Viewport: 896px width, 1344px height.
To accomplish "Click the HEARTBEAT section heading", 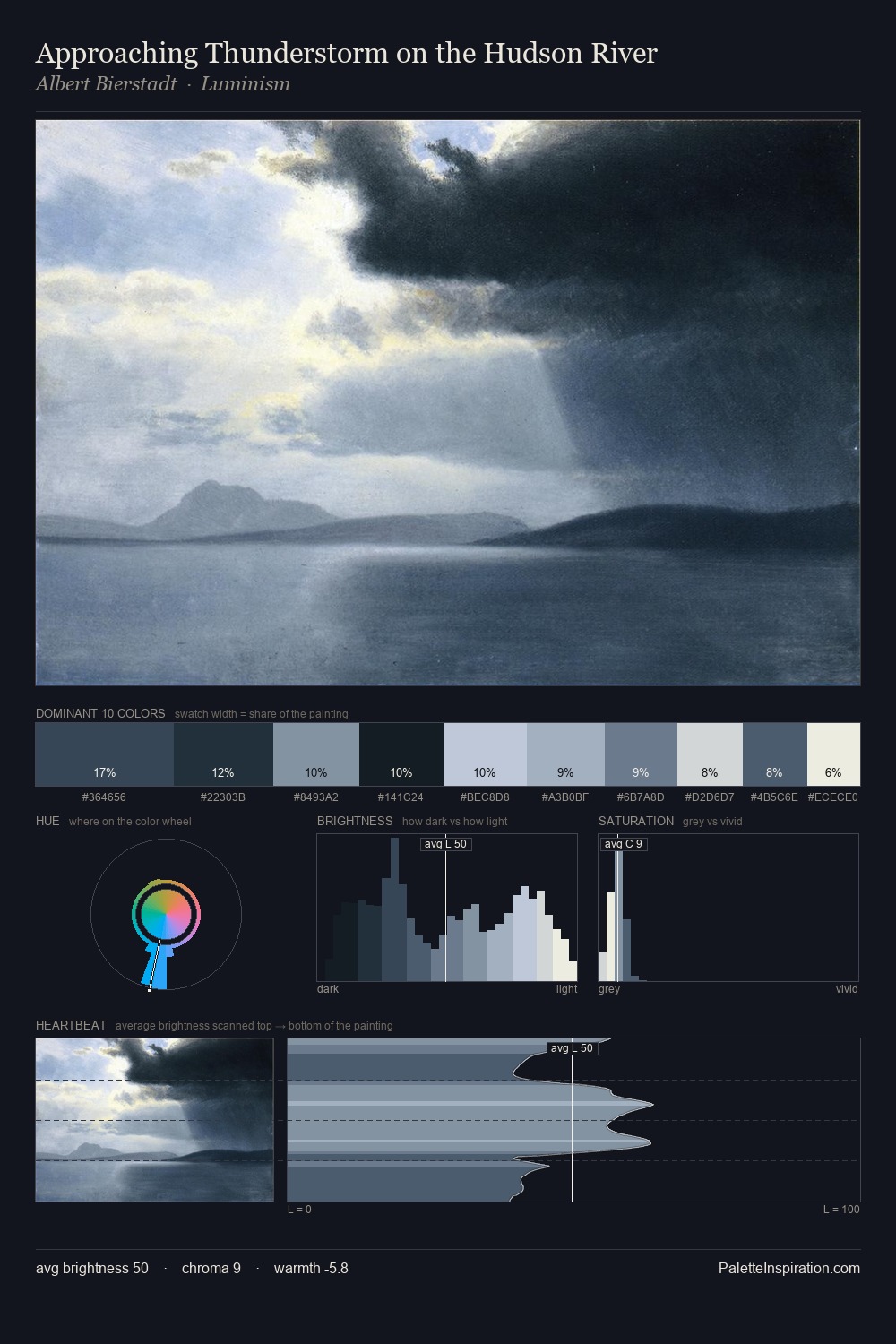I will point(71,1025).
